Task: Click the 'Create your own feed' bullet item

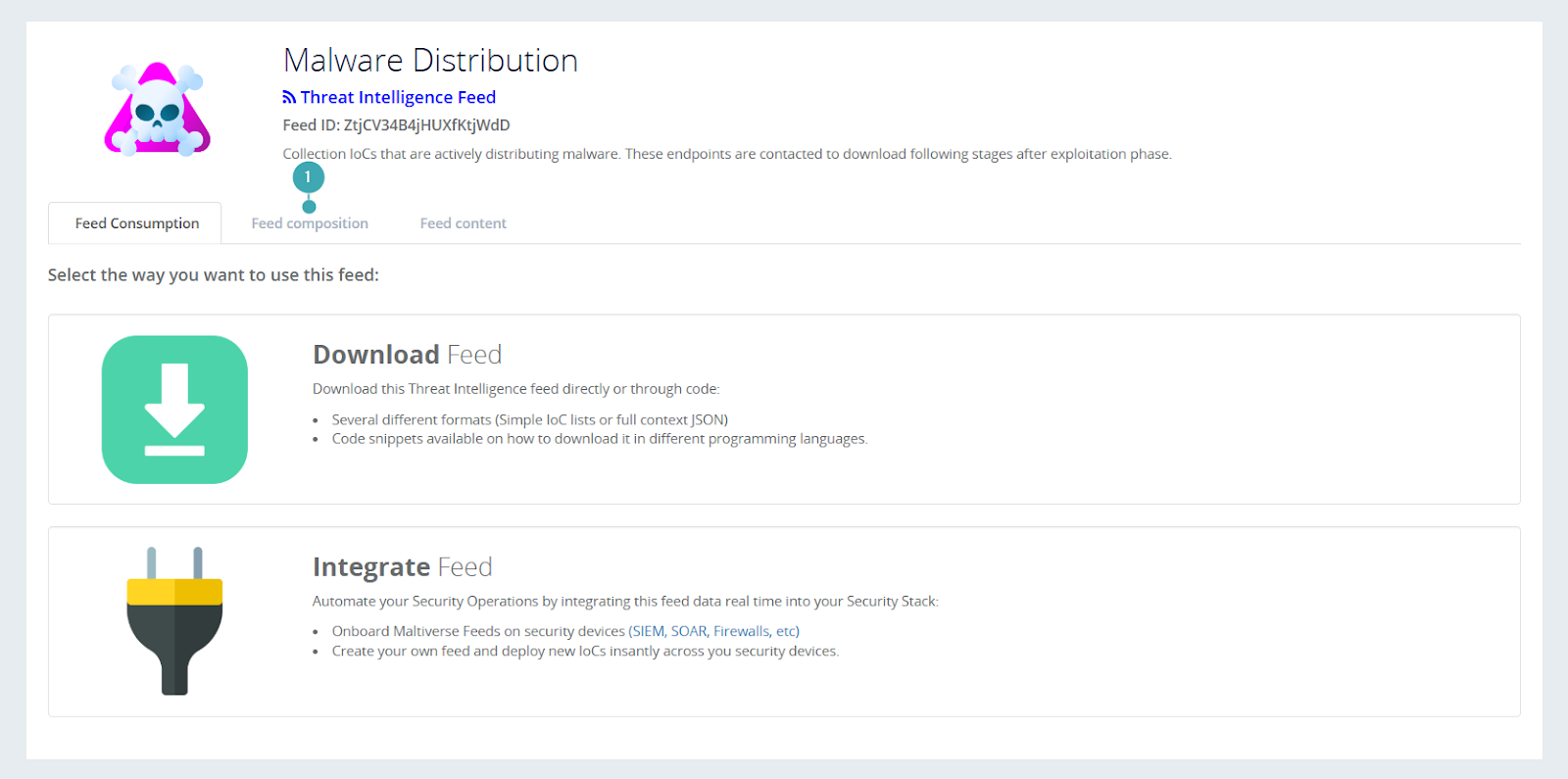Action: [x=585, y=651]
